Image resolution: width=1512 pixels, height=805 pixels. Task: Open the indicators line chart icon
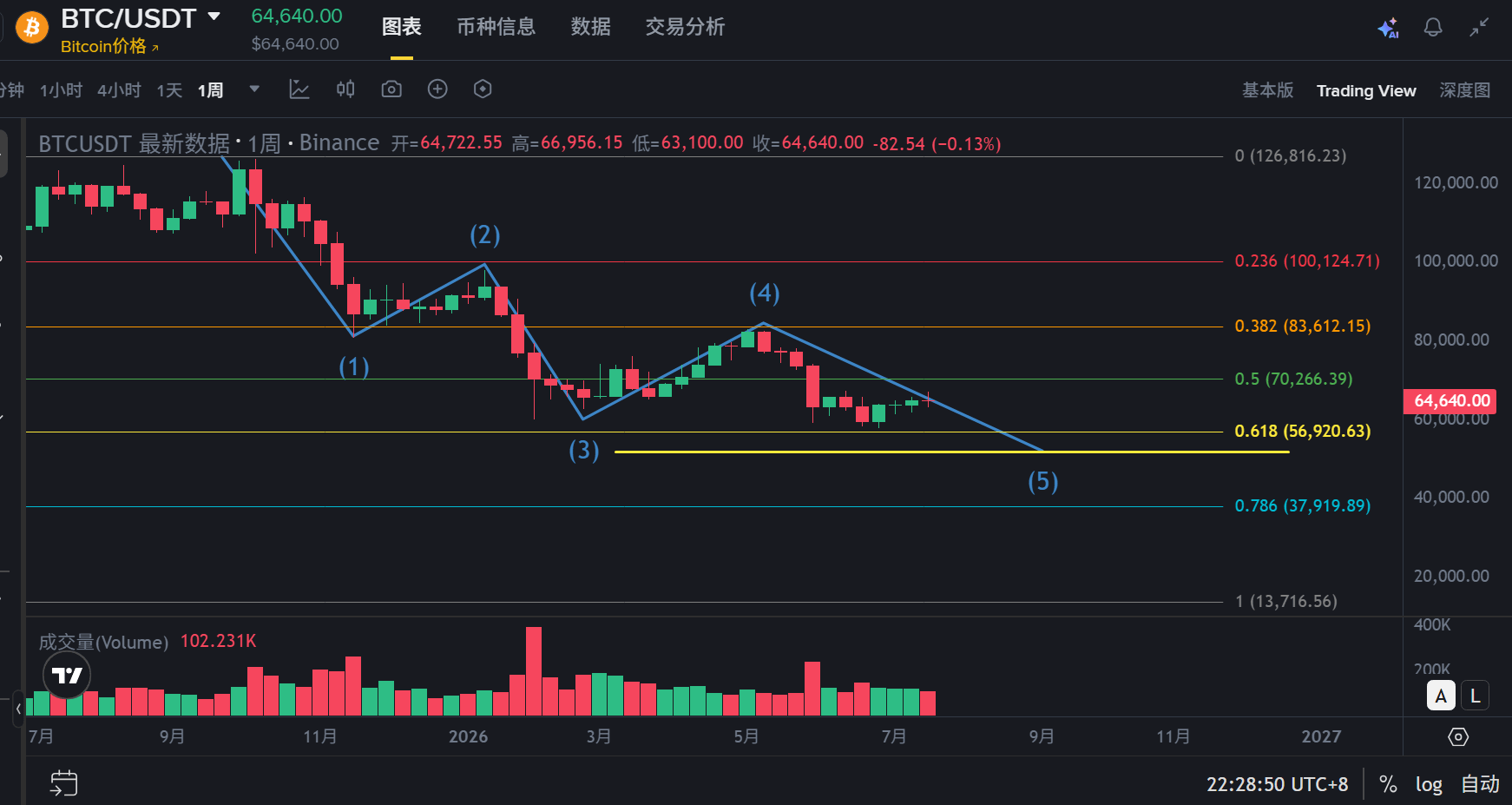click(x=299, y=89)
